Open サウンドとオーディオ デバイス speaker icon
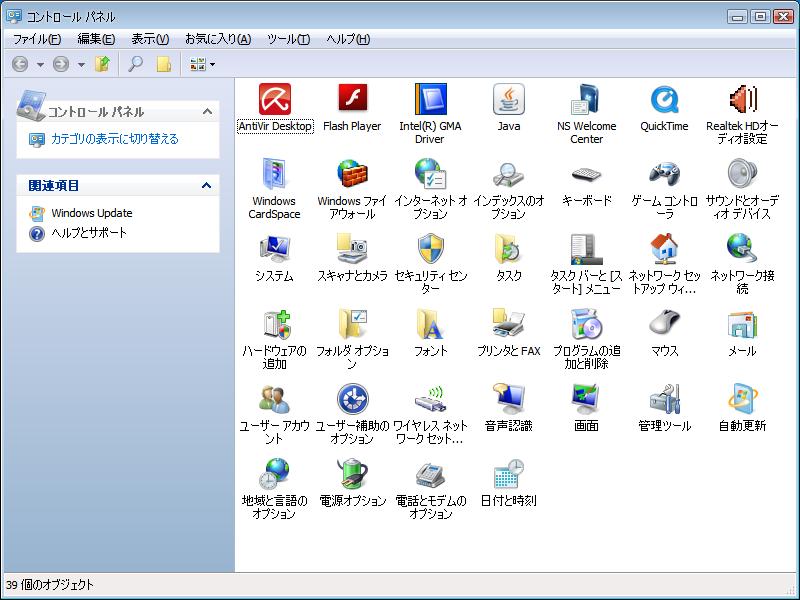 [x=742, y=174]
